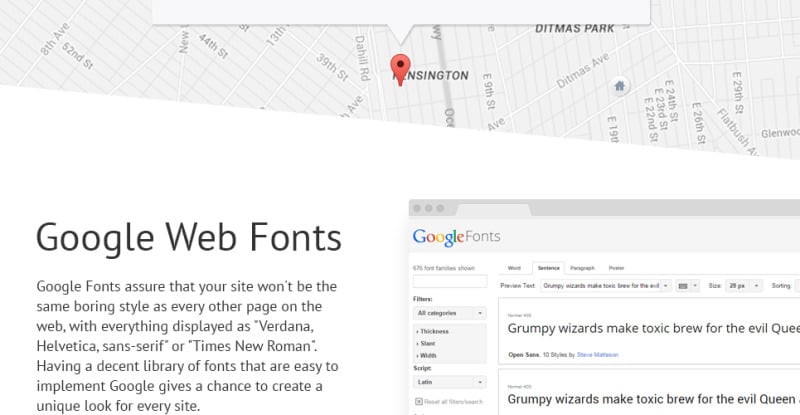The image size is (800, 415).
Task: Click the E 29th St street label
Action: click(x=738, y=92)
